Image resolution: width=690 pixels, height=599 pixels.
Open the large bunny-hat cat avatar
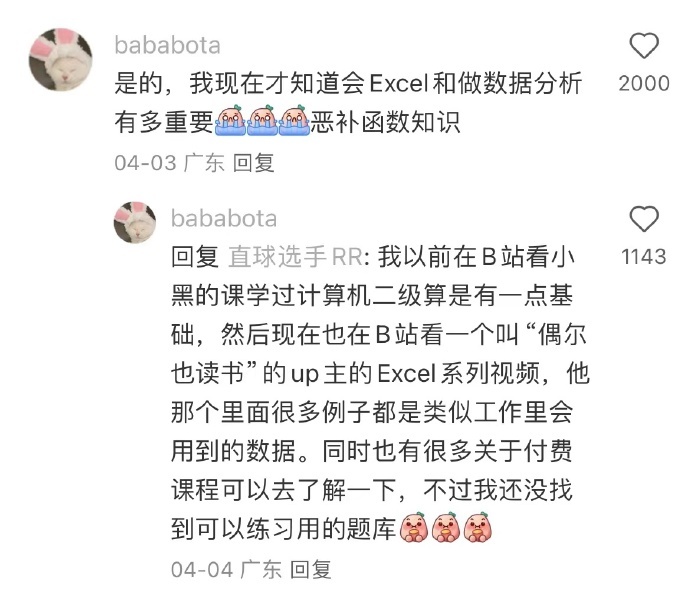pyautogui.click(x=61, y=59)
